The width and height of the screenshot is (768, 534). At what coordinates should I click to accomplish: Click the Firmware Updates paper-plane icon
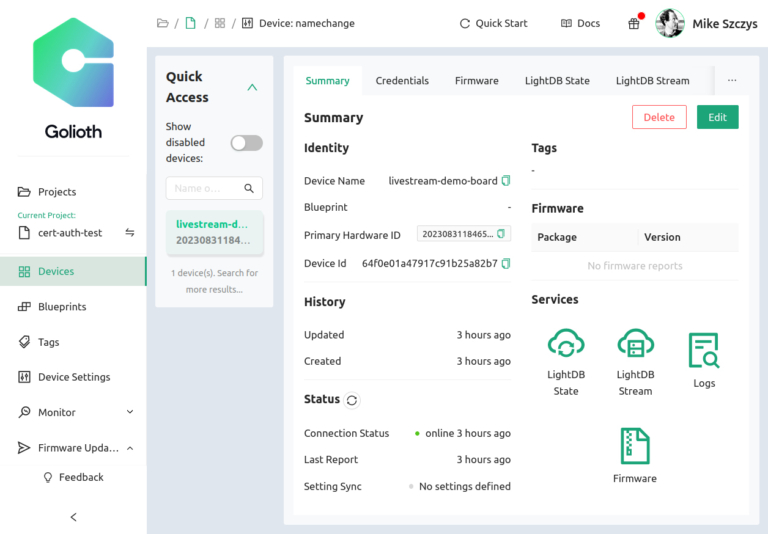(x=24, y=448)
